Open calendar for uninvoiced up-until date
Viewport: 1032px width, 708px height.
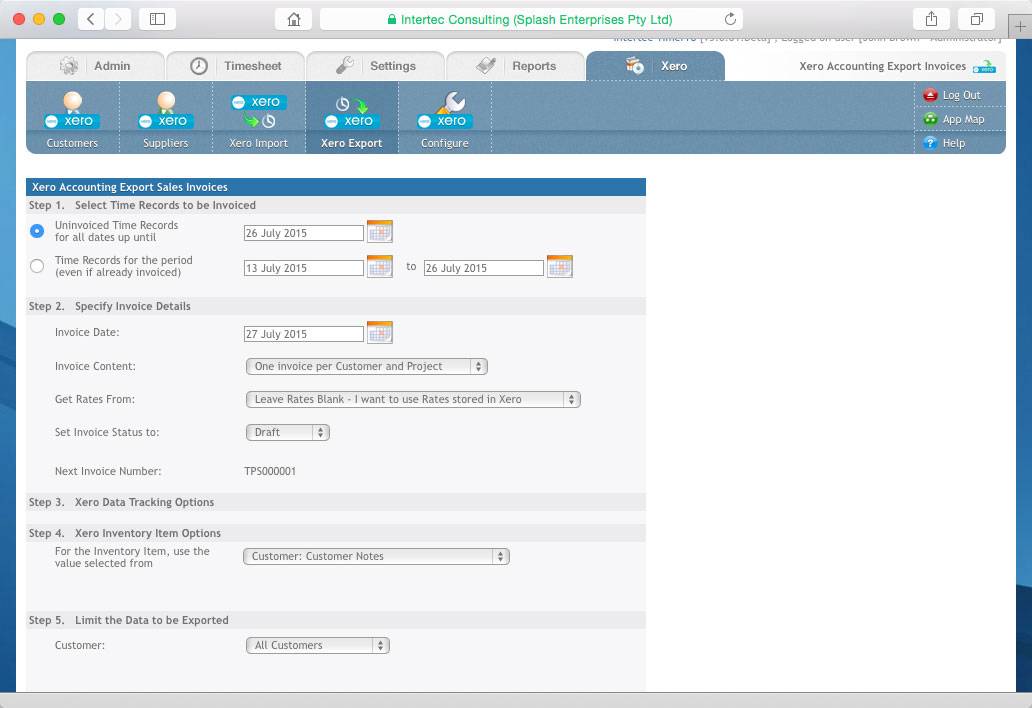point(380,232)
